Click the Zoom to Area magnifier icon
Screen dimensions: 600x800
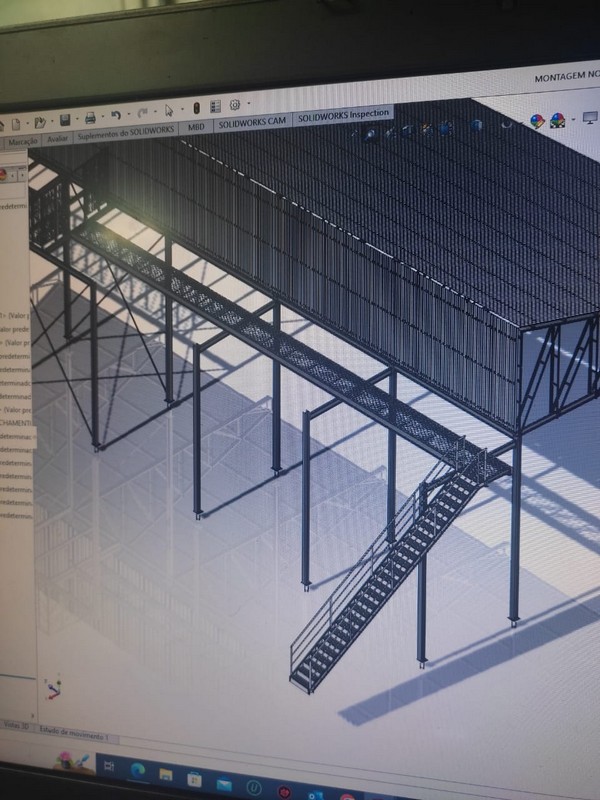pos(371,134)
